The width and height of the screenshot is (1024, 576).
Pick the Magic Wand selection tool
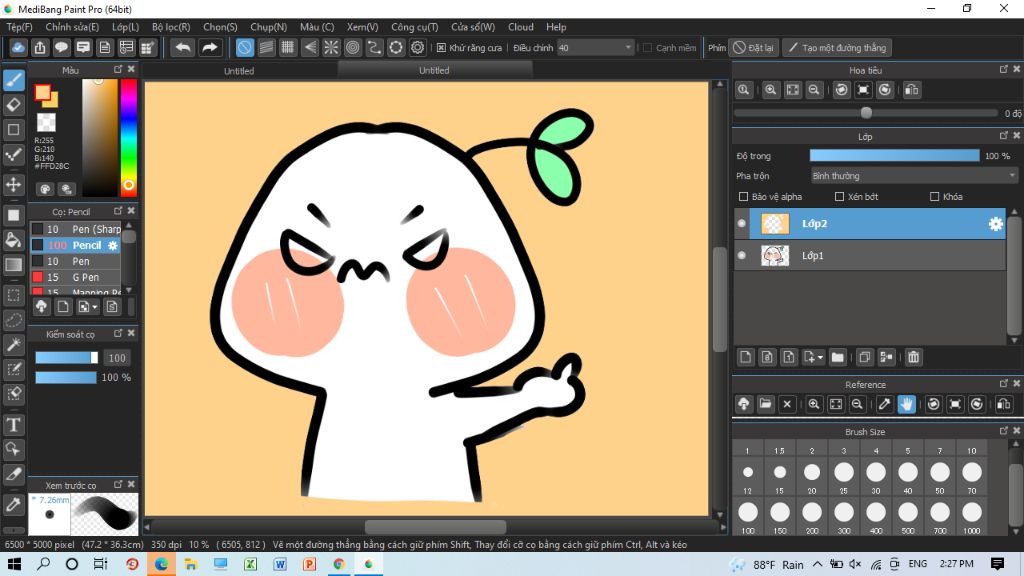coord(14,345)
